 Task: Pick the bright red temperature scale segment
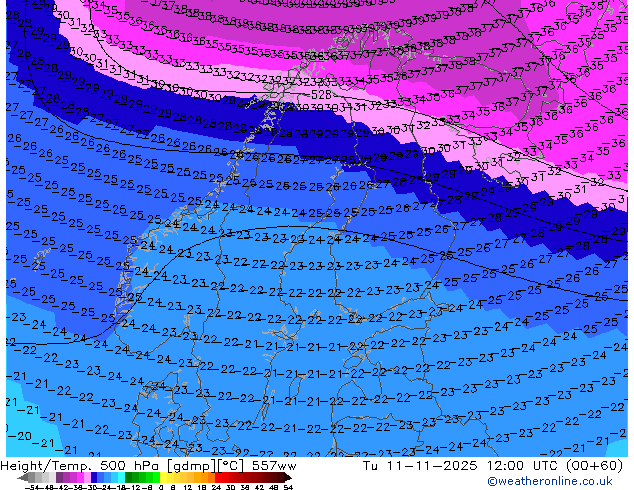pos(218,478)
